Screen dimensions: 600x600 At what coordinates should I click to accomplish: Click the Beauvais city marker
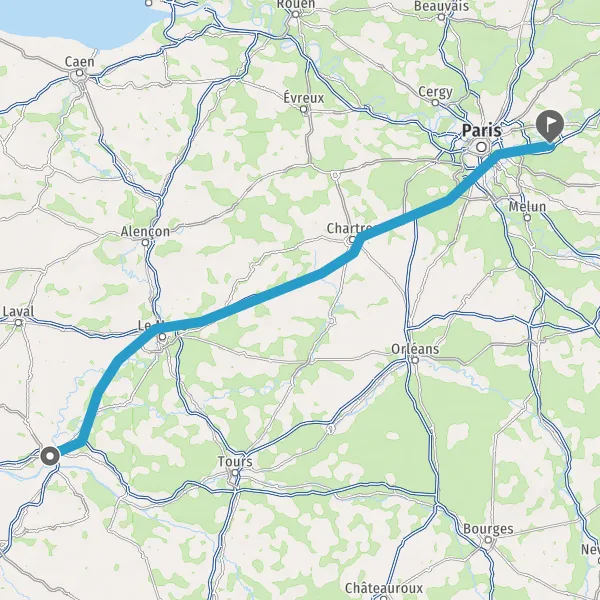[x=442, y=17]
